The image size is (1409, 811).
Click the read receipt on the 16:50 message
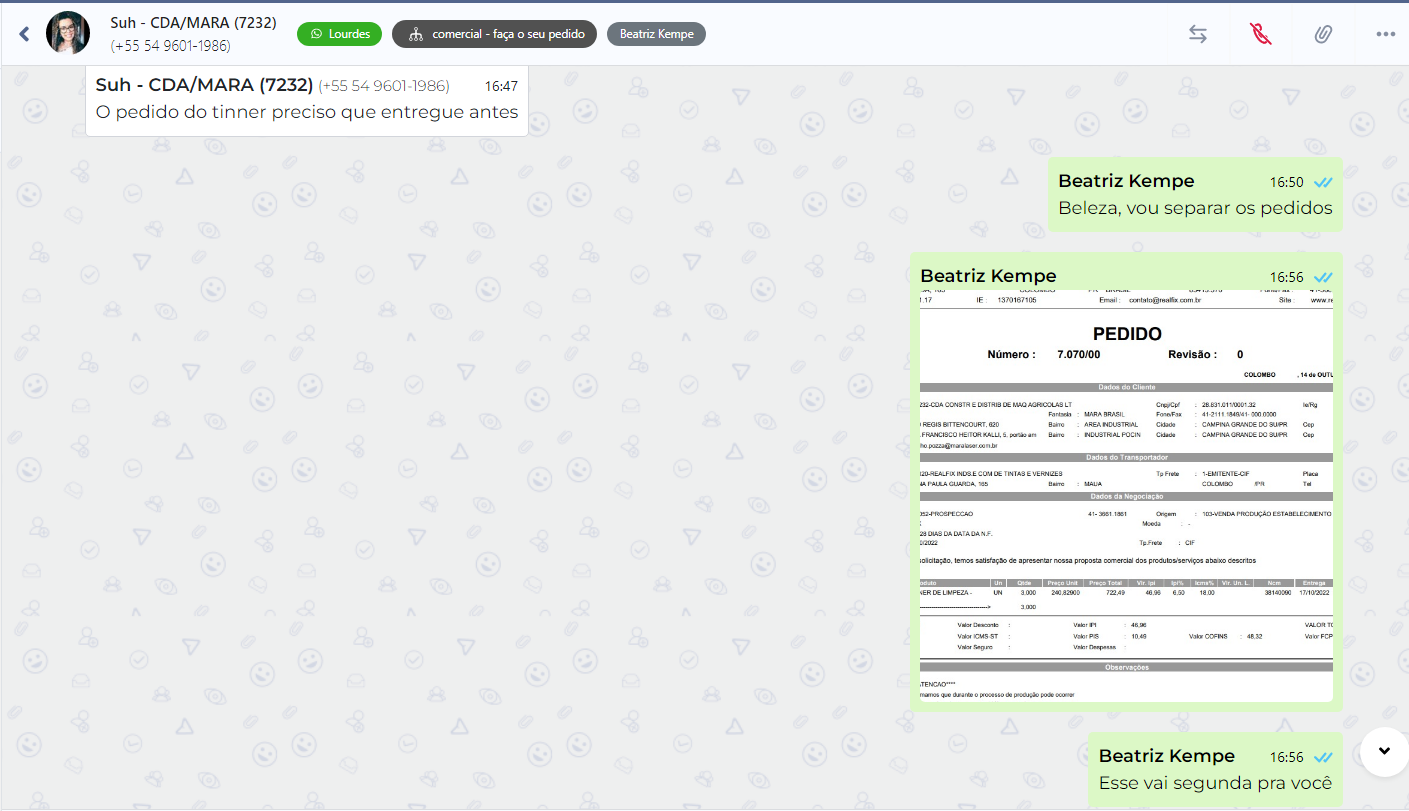pyautogui.click(x=1323, y=182)
